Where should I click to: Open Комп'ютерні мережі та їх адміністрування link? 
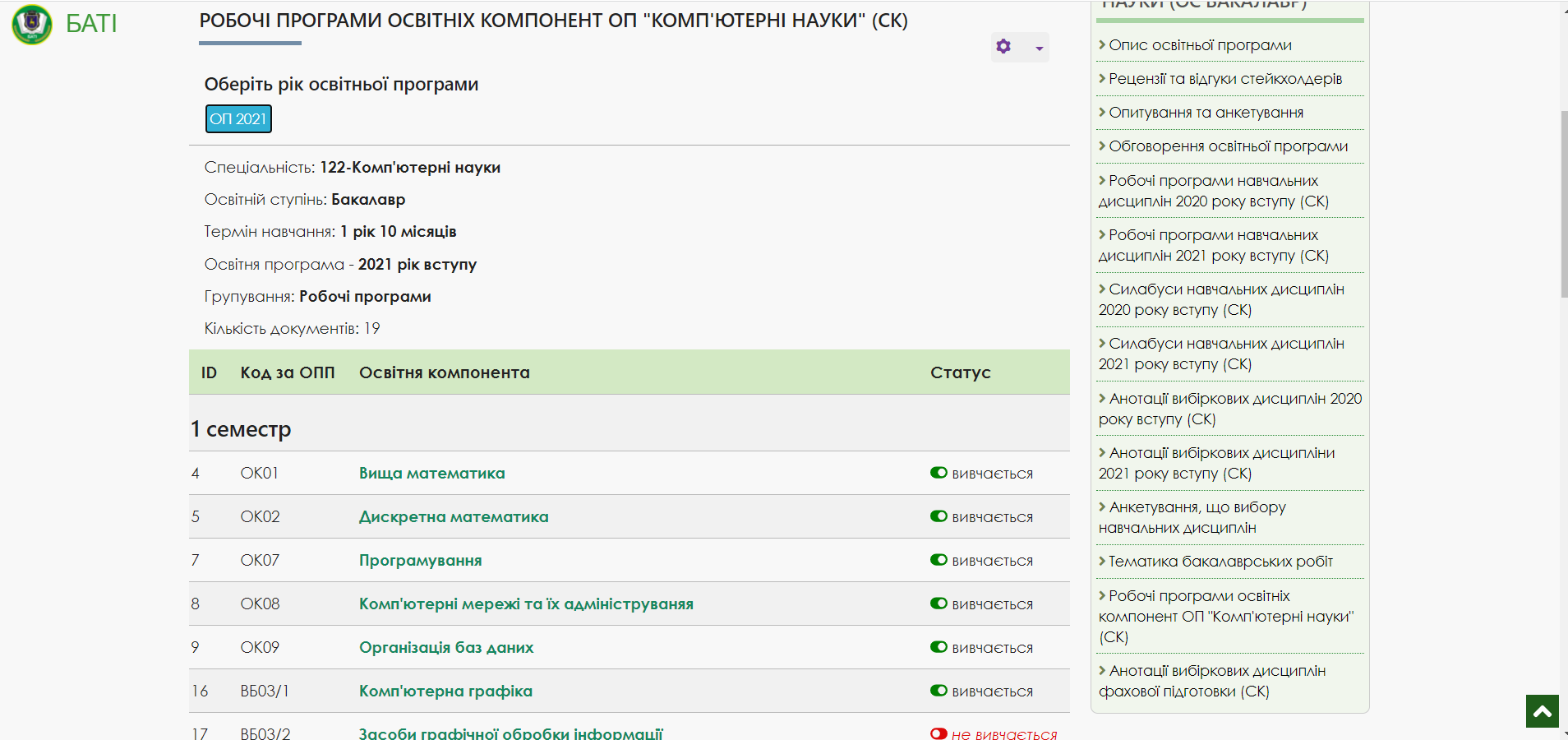pos(526,604)
